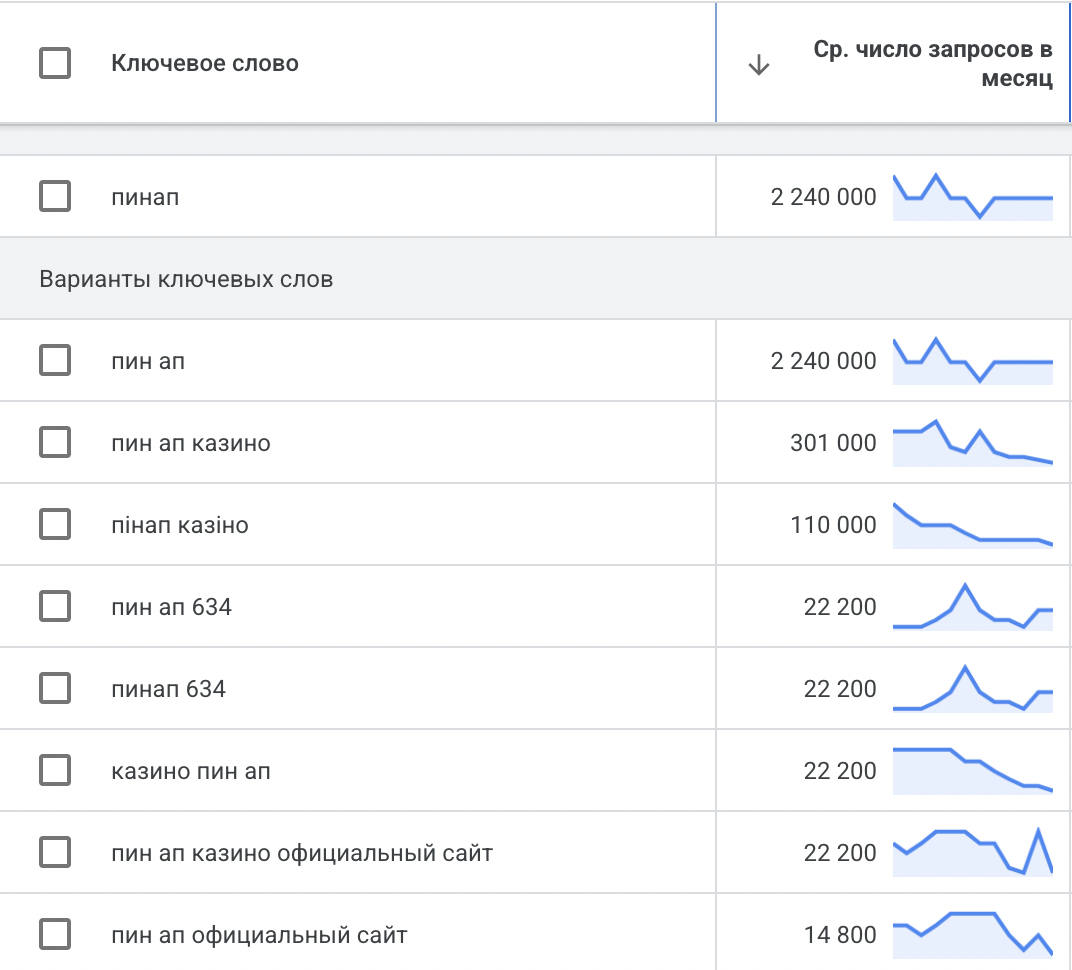Click the keyword text "пин ап"
The height and width of the screenshot is (970, 1072).
pos(148,361)
